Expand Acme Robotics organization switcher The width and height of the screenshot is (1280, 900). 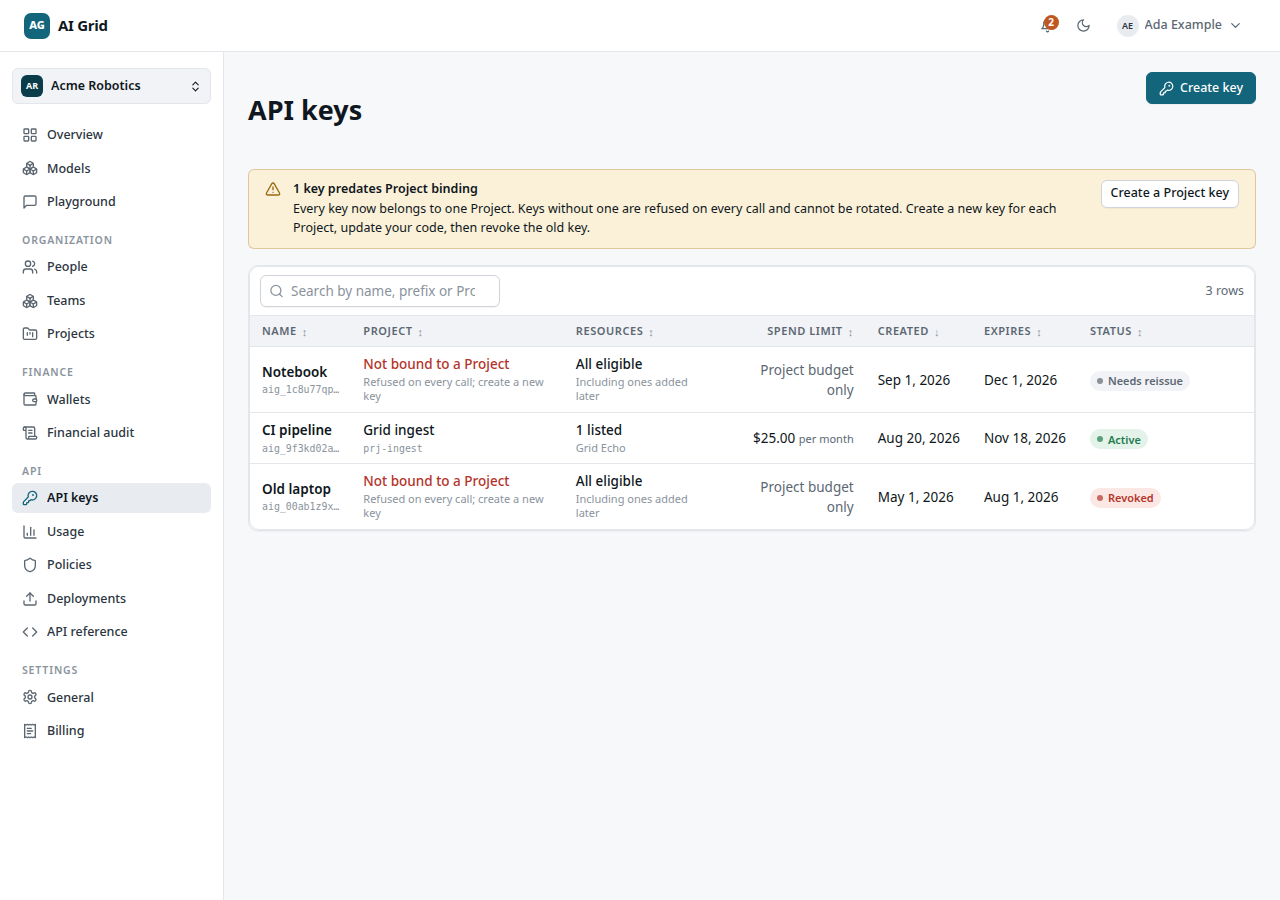(x=111, y=86)
